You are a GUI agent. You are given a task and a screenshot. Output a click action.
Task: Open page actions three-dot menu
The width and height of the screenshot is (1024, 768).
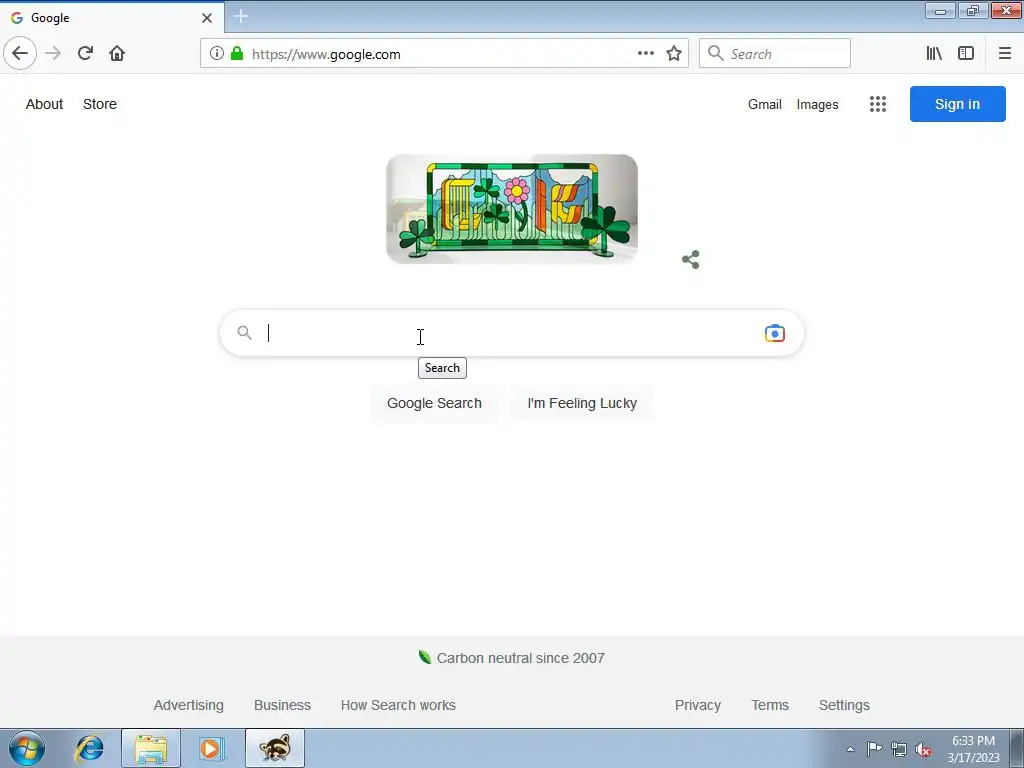click(x=646, y=54)
